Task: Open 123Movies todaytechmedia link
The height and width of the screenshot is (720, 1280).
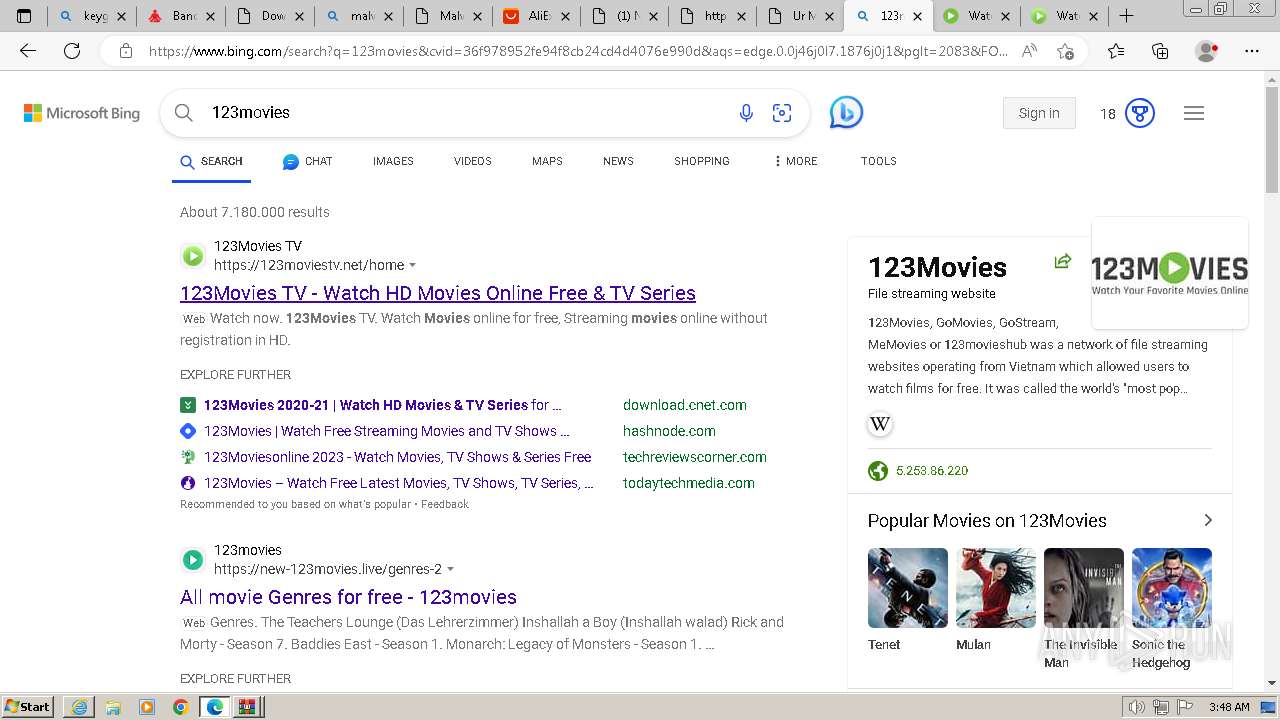Action: pyautogui.click(x=399, y=483)
